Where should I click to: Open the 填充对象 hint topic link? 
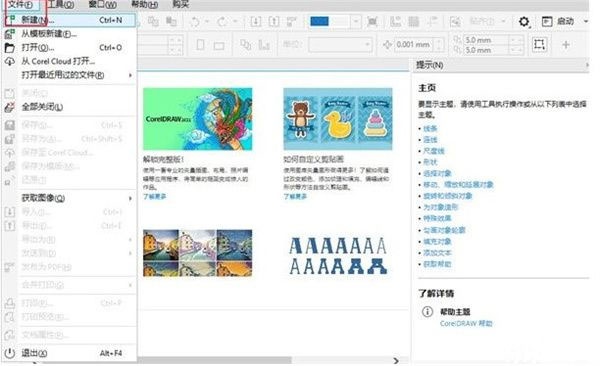[x=437, y=242]
